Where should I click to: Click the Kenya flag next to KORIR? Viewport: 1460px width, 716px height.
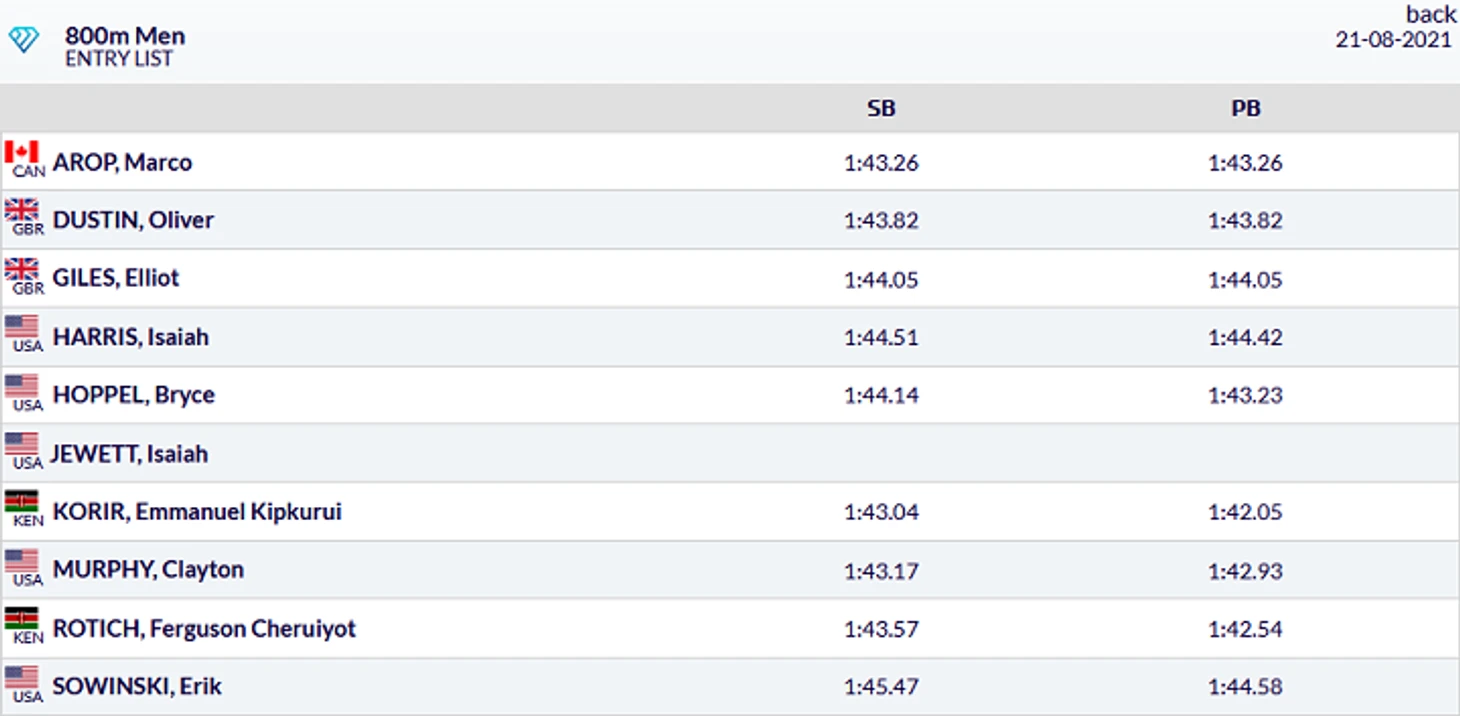[x=22, y=503]
